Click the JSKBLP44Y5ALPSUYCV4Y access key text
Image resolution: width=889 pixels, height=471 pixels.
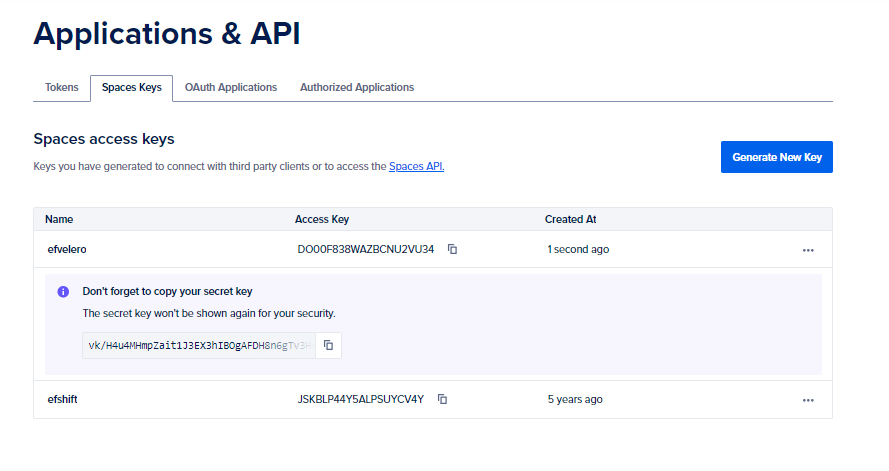click(360, 399)
